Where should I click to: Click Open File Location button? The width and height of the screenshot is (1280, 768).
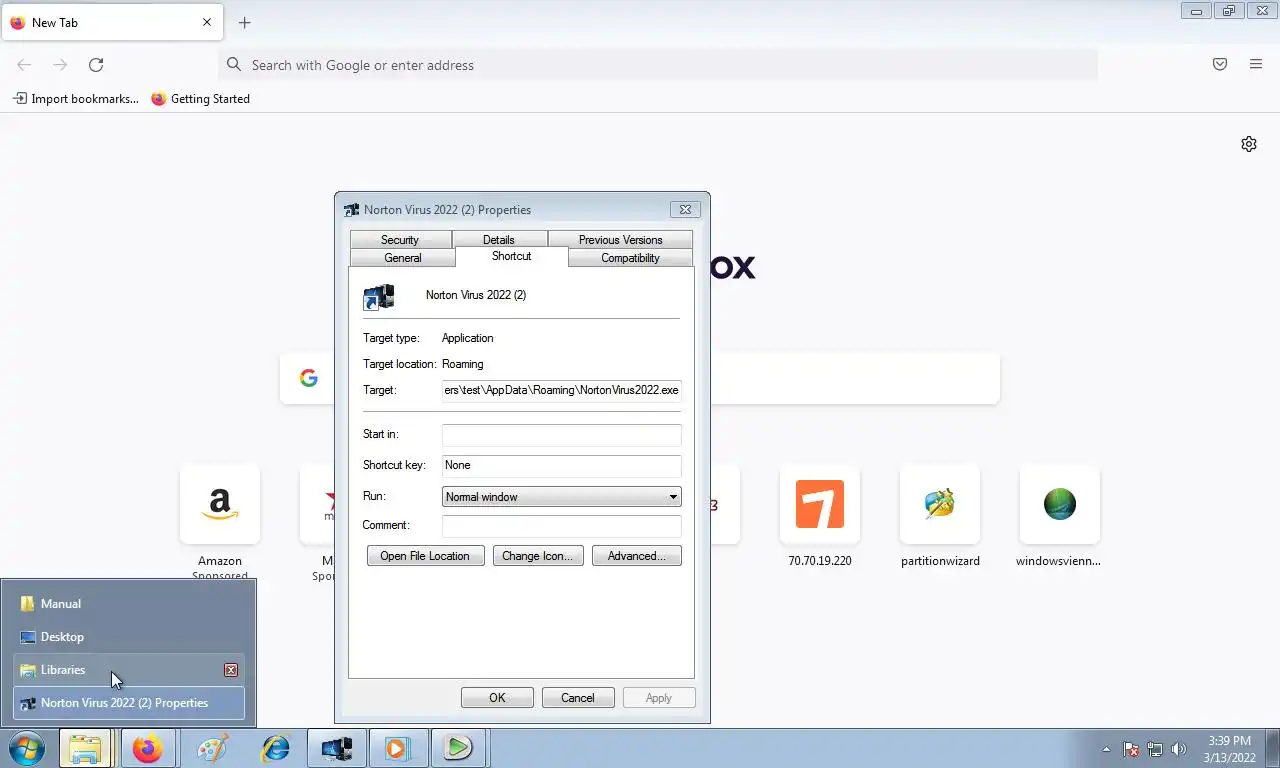click(x=425, y=556)
